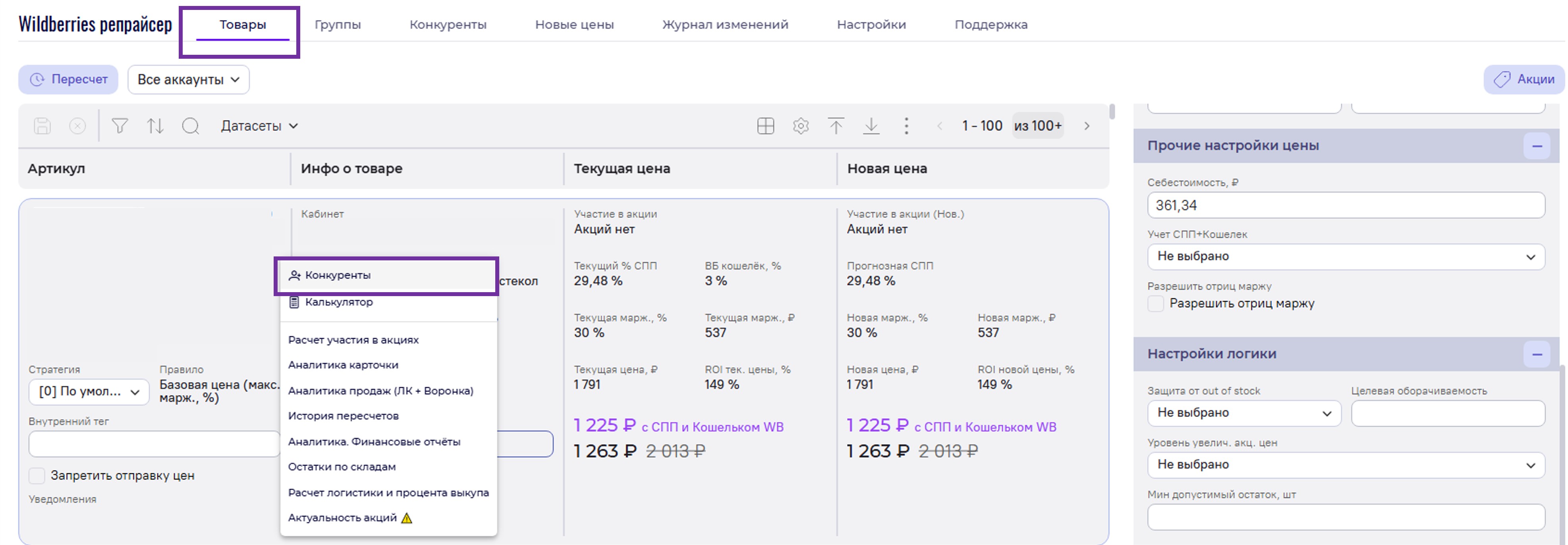1568x545 pixels.
Task: Go to next page with right chevron
Action: coord(1087,126)
